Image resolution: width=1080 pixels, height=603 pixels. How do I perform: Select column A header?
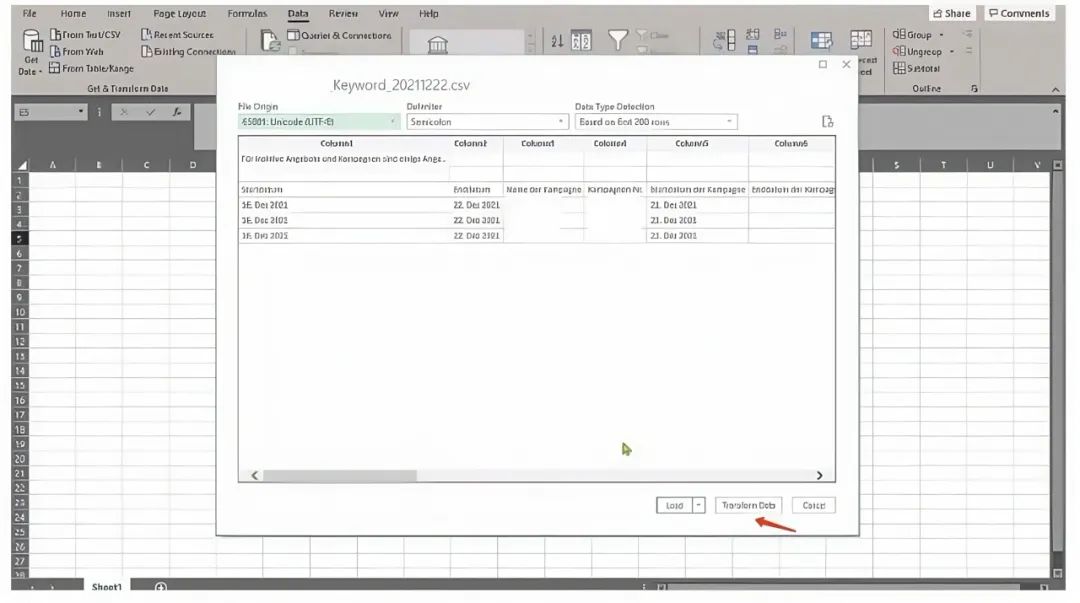[52, 165]
